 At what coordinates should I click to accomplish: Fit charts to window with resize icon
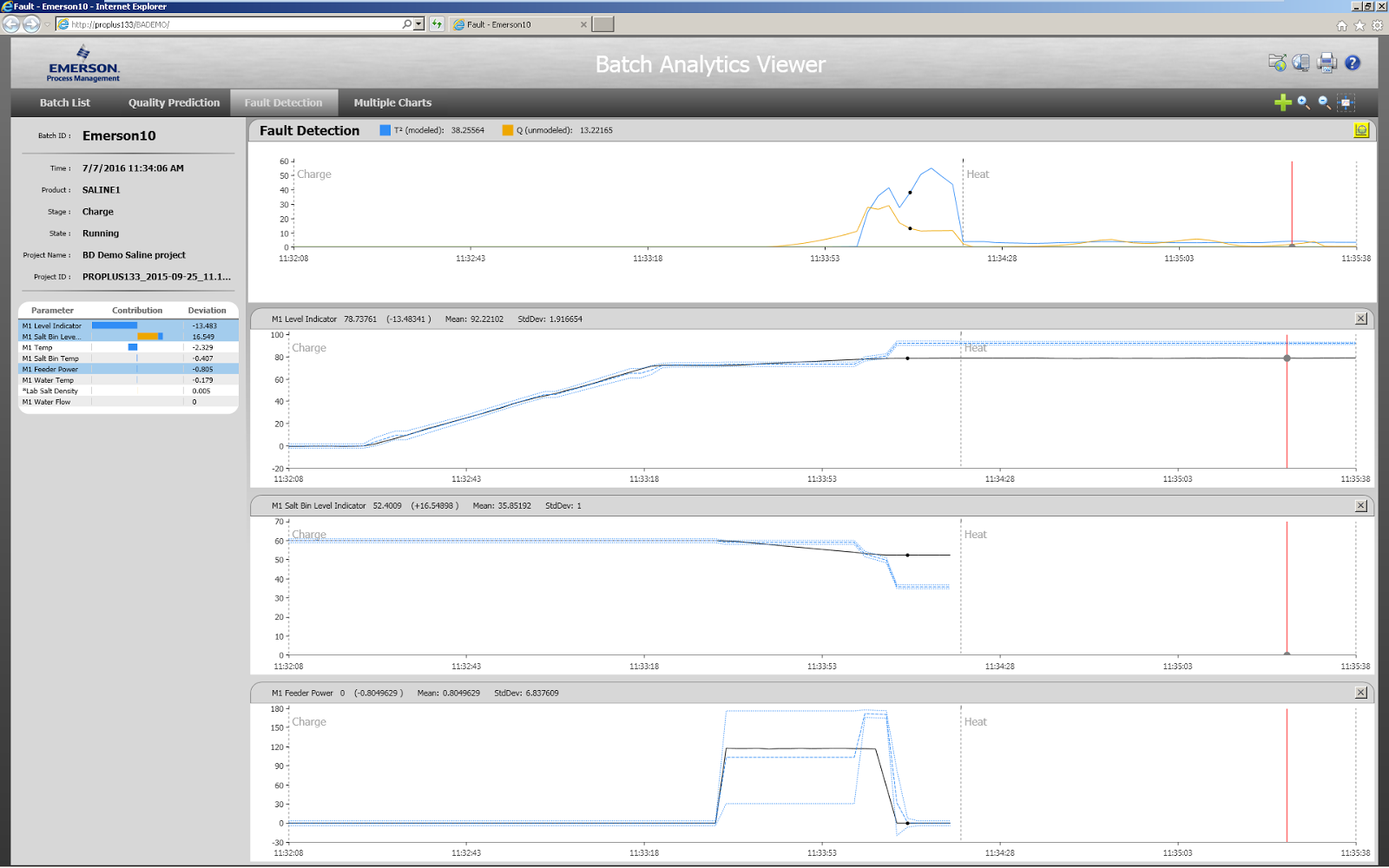click(1346, 102)
